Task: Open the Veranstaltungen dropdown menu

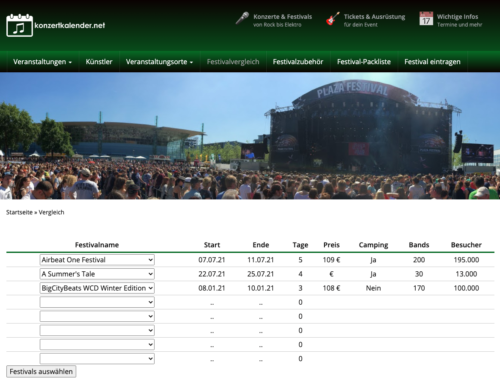Action: 42,62
